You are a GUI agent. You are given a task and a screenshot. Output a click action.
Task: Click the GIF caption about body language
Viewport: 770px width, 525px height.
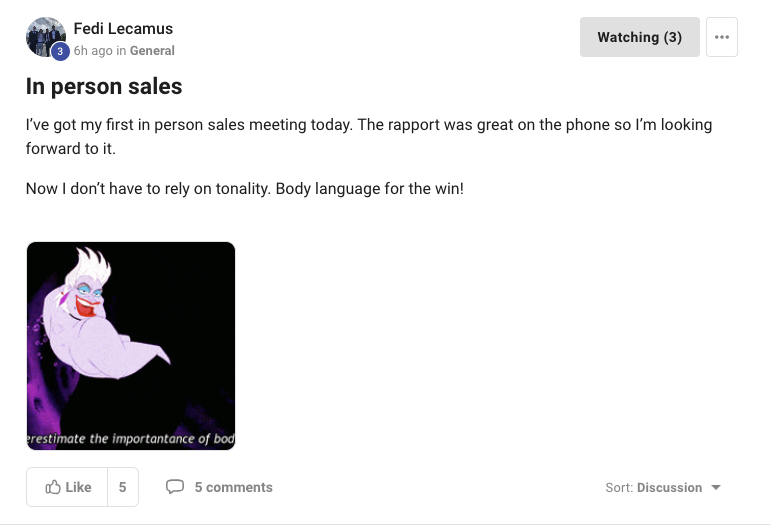coord(131,438)
